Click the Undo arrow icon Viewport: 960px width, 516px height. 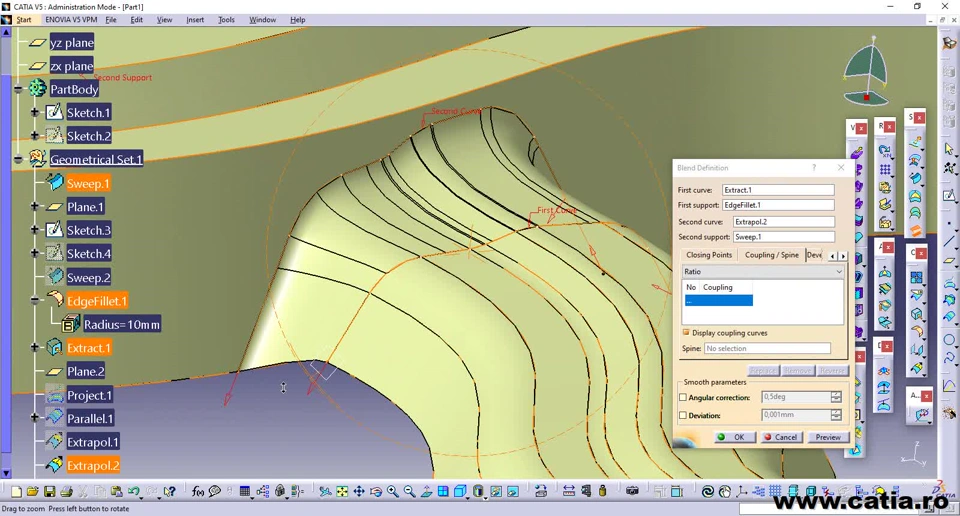pos(133,491)
